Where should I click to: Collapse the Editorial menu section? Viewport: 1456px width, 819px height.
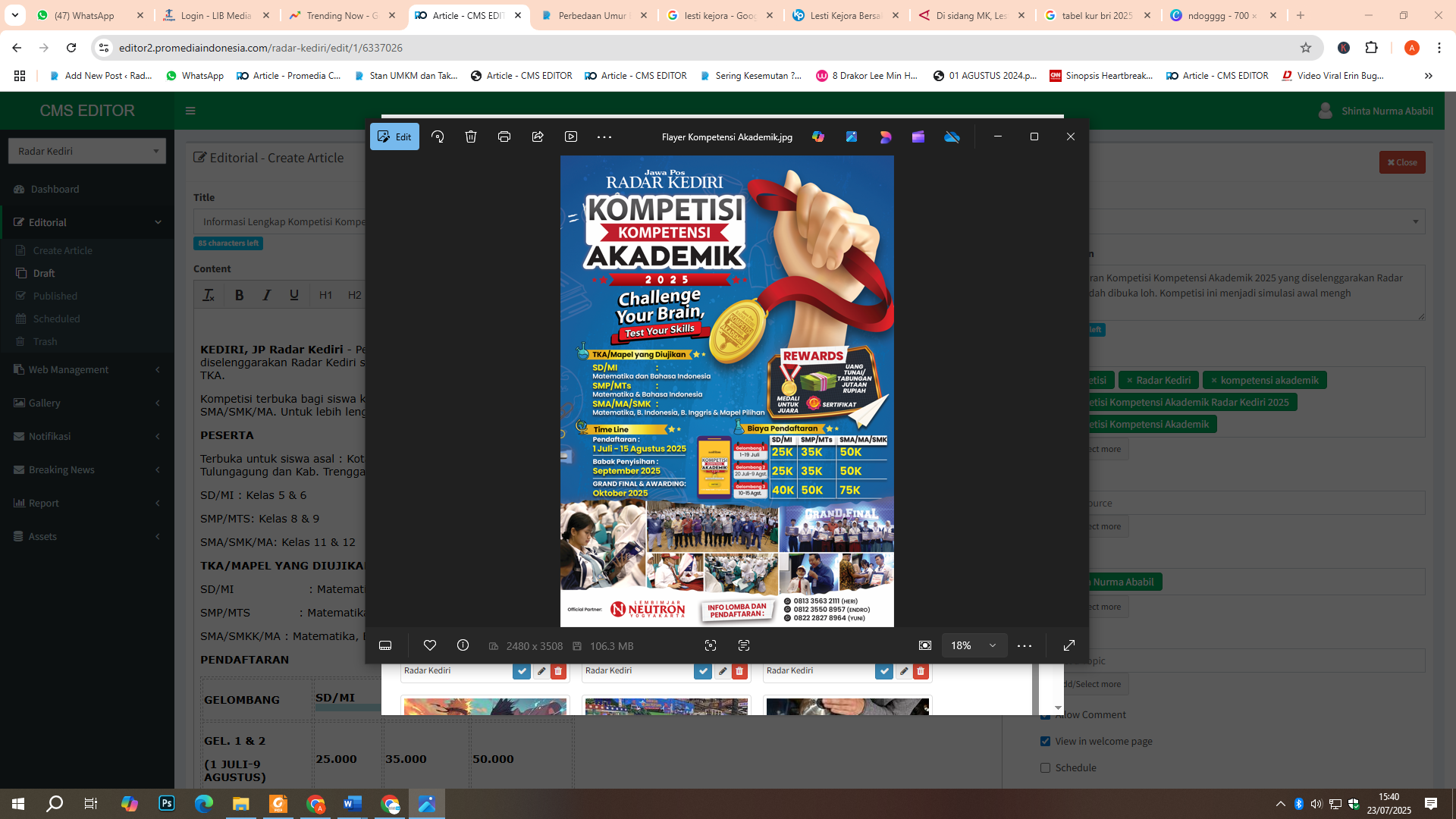(87, 222)
